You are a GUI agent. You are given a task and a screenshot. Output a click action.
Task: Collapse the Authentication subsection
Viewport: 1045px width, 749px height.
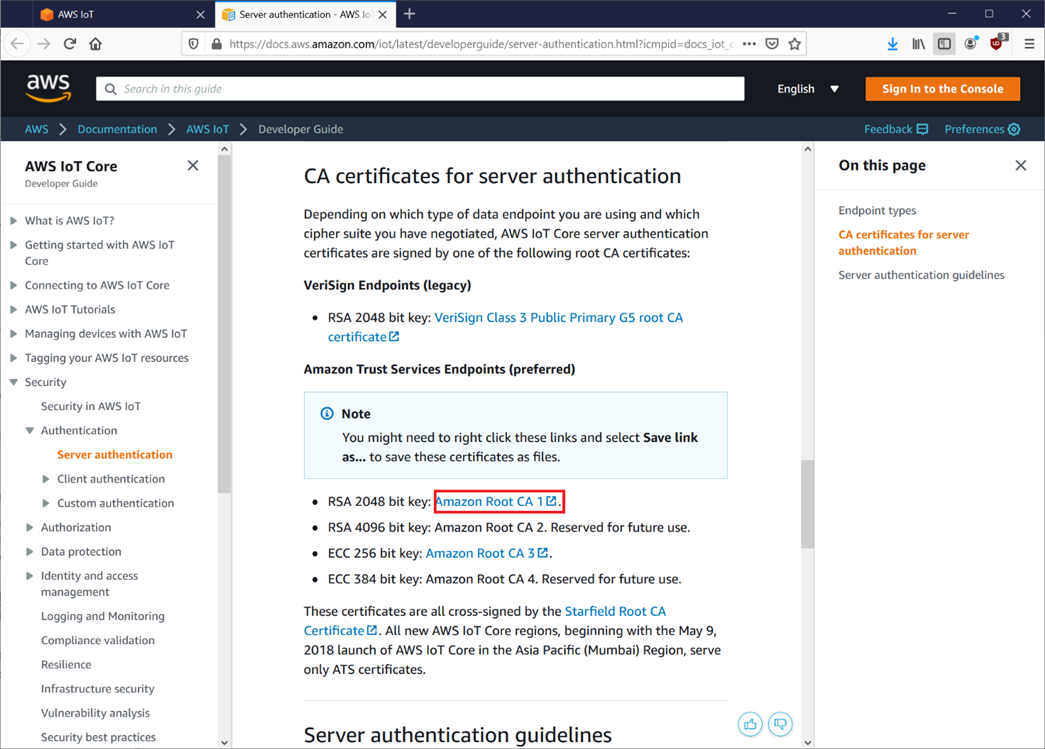click(x=29, y=430)
